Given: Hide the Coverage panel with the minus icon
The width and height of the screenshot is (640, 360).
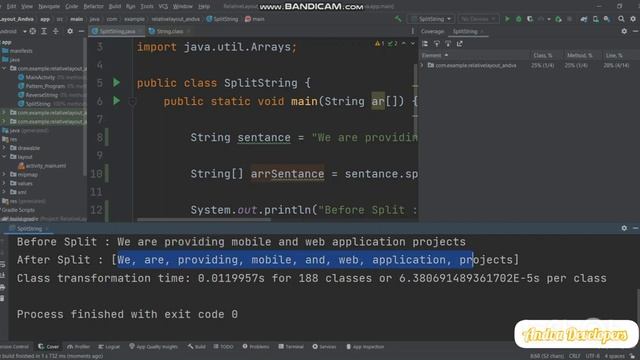Looking at the screenshot, I should [636, 31].
